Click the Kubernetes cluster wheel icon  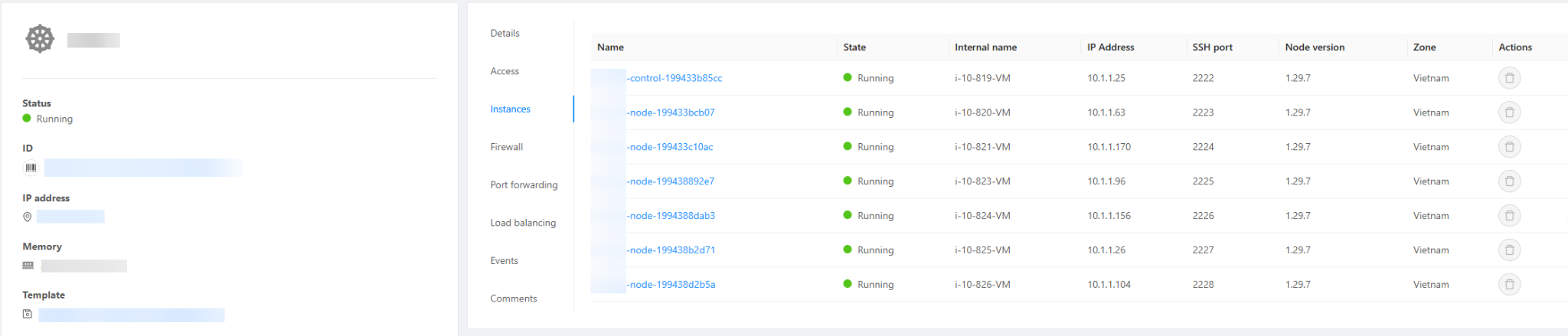40,38
